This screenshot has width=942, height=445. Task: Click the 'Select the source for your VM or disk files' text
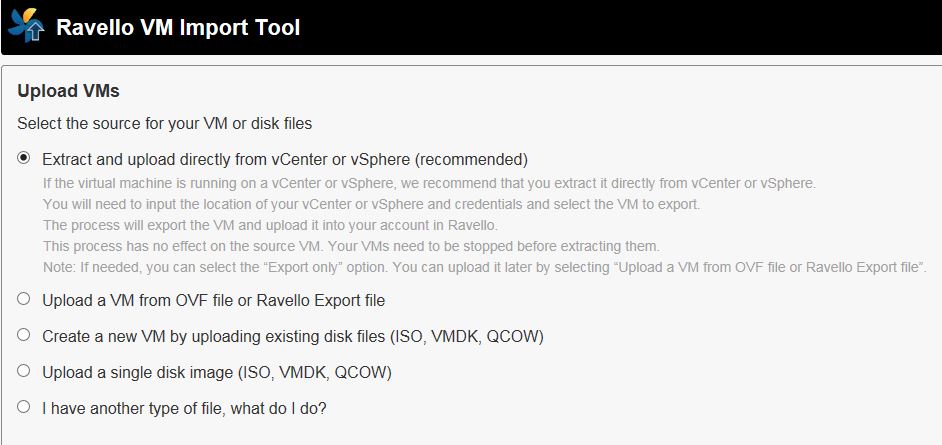point(165,124)
